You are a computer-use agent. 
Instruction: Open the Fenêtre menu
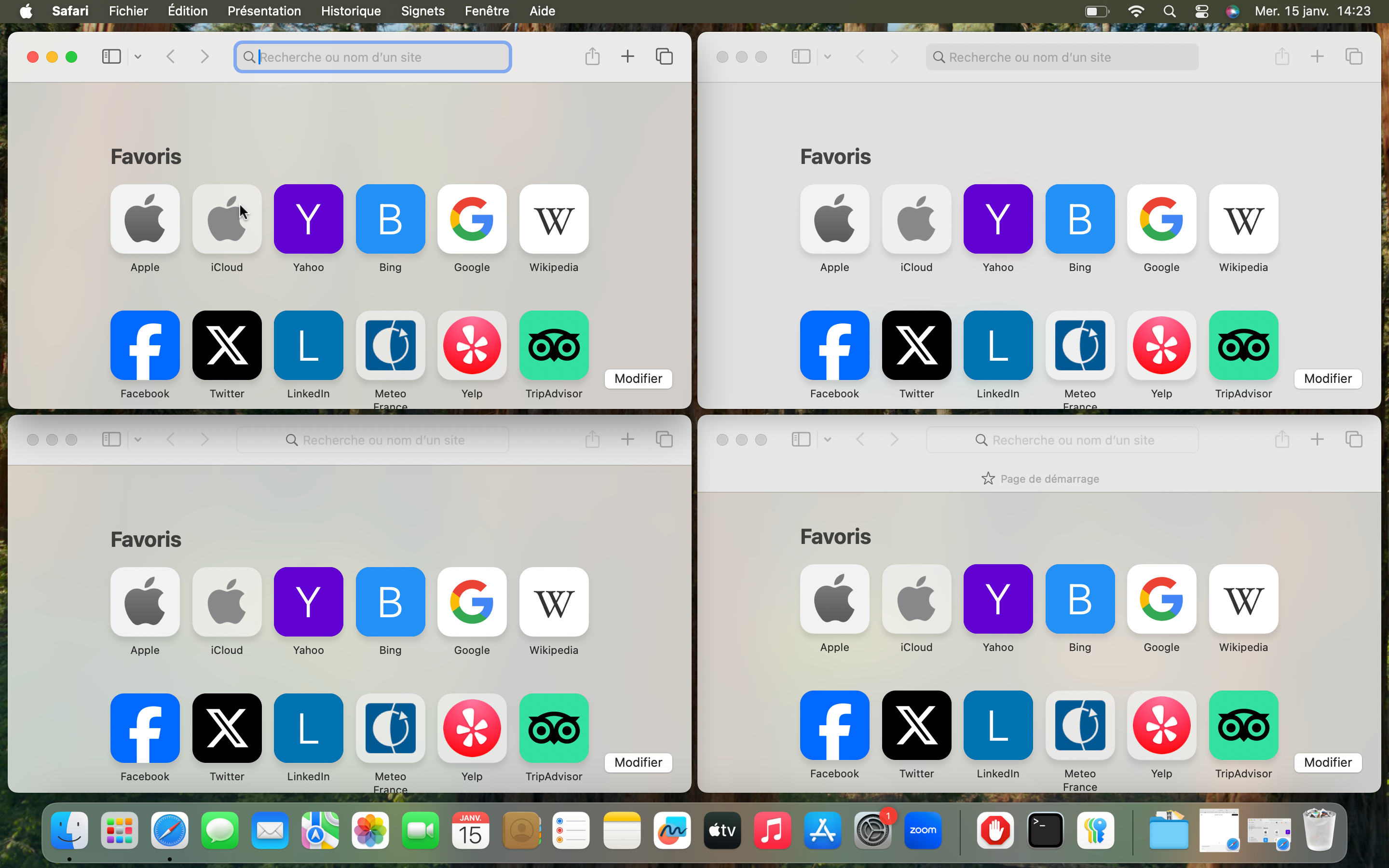pyautogui.click(x=487, y=11)
